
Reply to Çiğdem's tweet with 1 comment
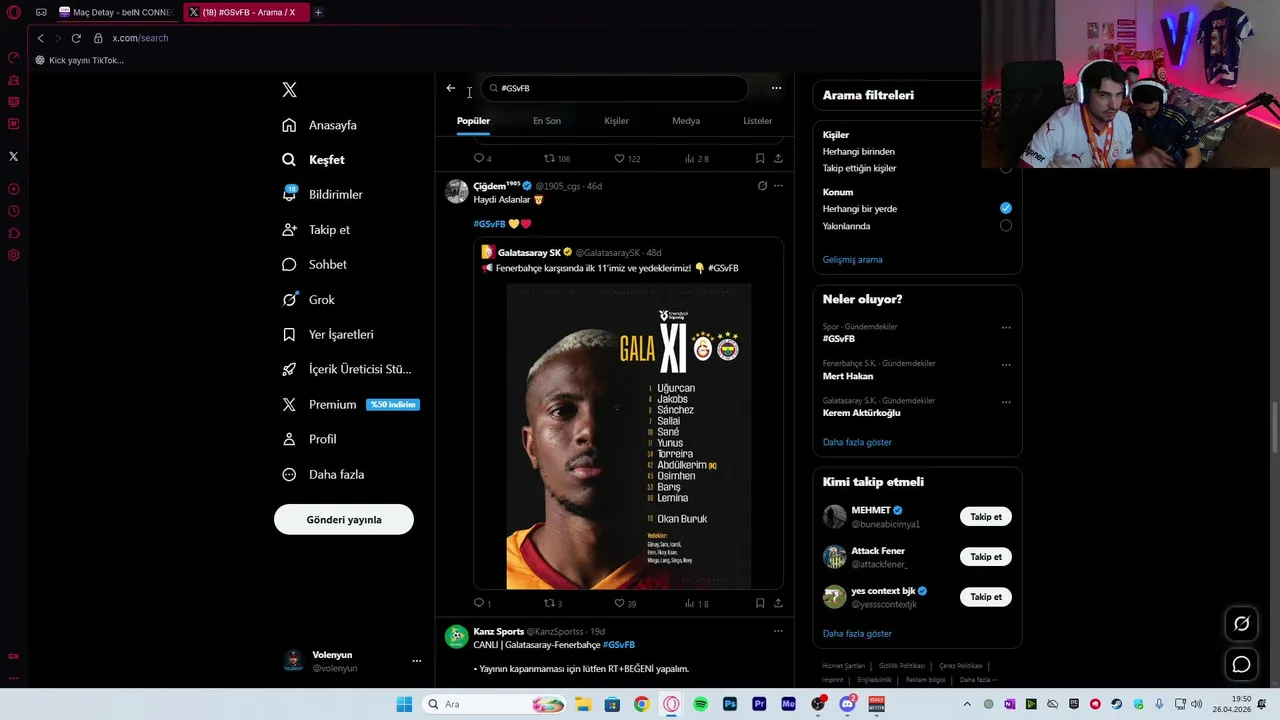click(x=482, y=603)
